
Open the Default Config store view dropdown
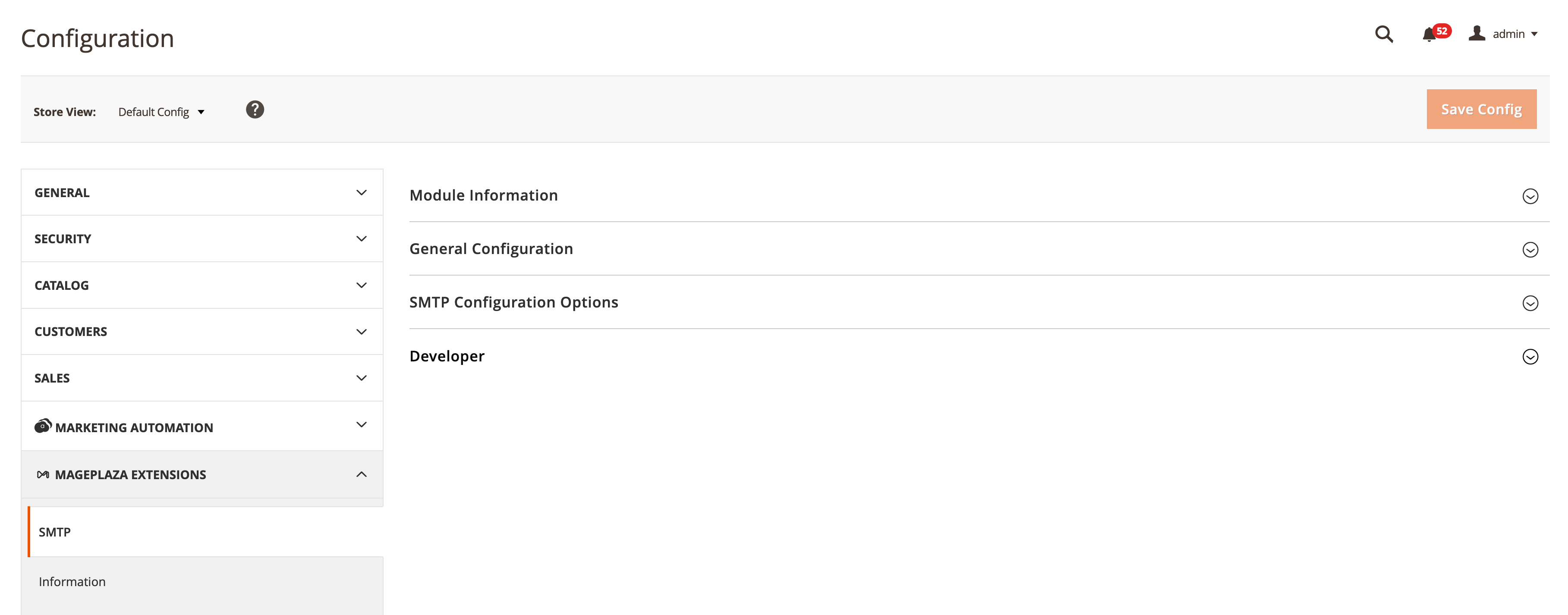(x=161, y=112)
